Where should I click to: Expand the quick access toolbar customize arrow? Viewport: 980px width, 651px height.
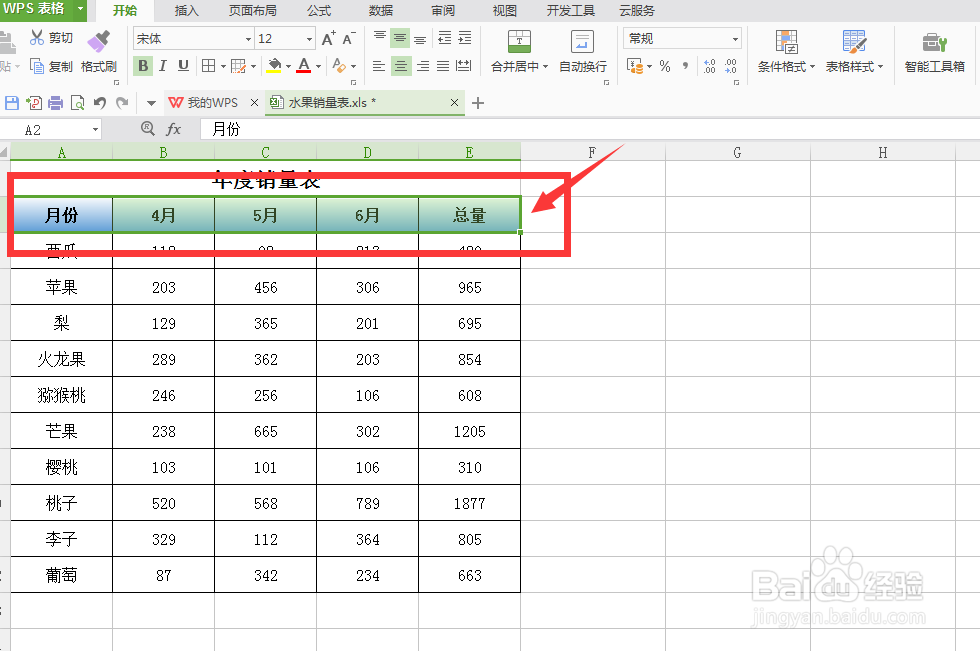(151, 103)
